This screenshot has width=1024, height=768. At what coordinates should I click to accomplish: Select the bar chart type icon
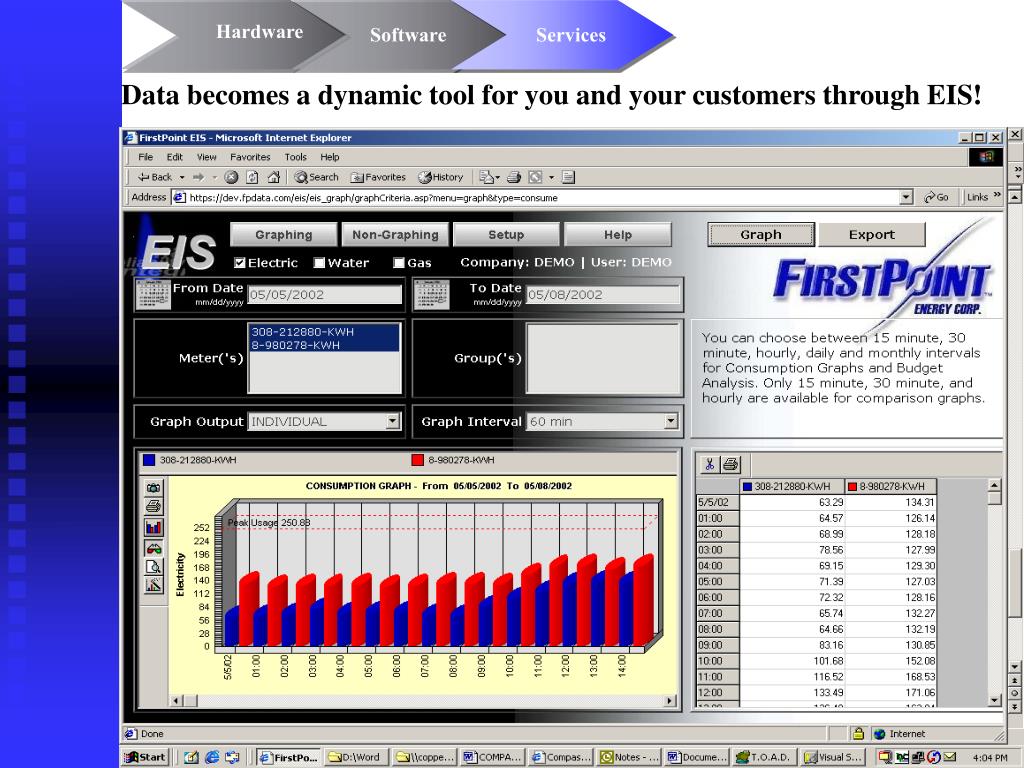pos(153,526)
